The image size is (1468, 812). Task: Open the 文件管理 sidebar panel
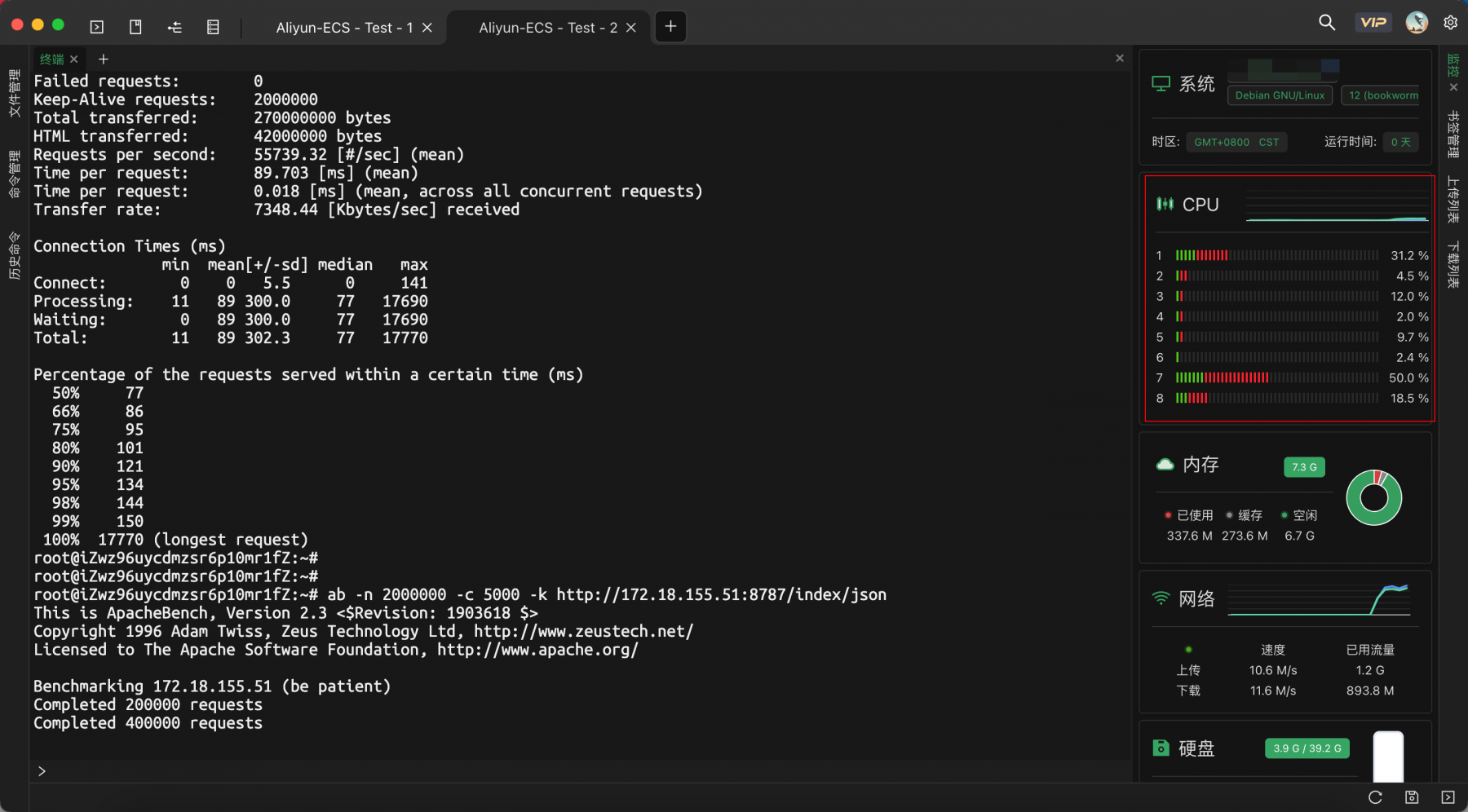tap(14, 93)
